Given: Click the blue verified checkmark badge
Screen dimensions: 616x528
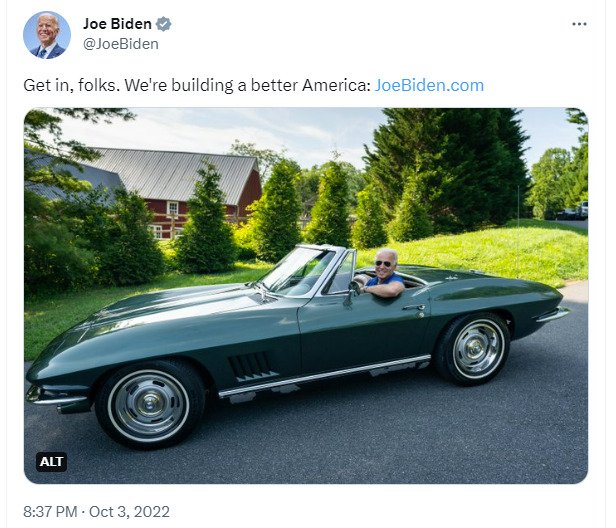Looking at the screenshot, I should (x=162, y=24).
